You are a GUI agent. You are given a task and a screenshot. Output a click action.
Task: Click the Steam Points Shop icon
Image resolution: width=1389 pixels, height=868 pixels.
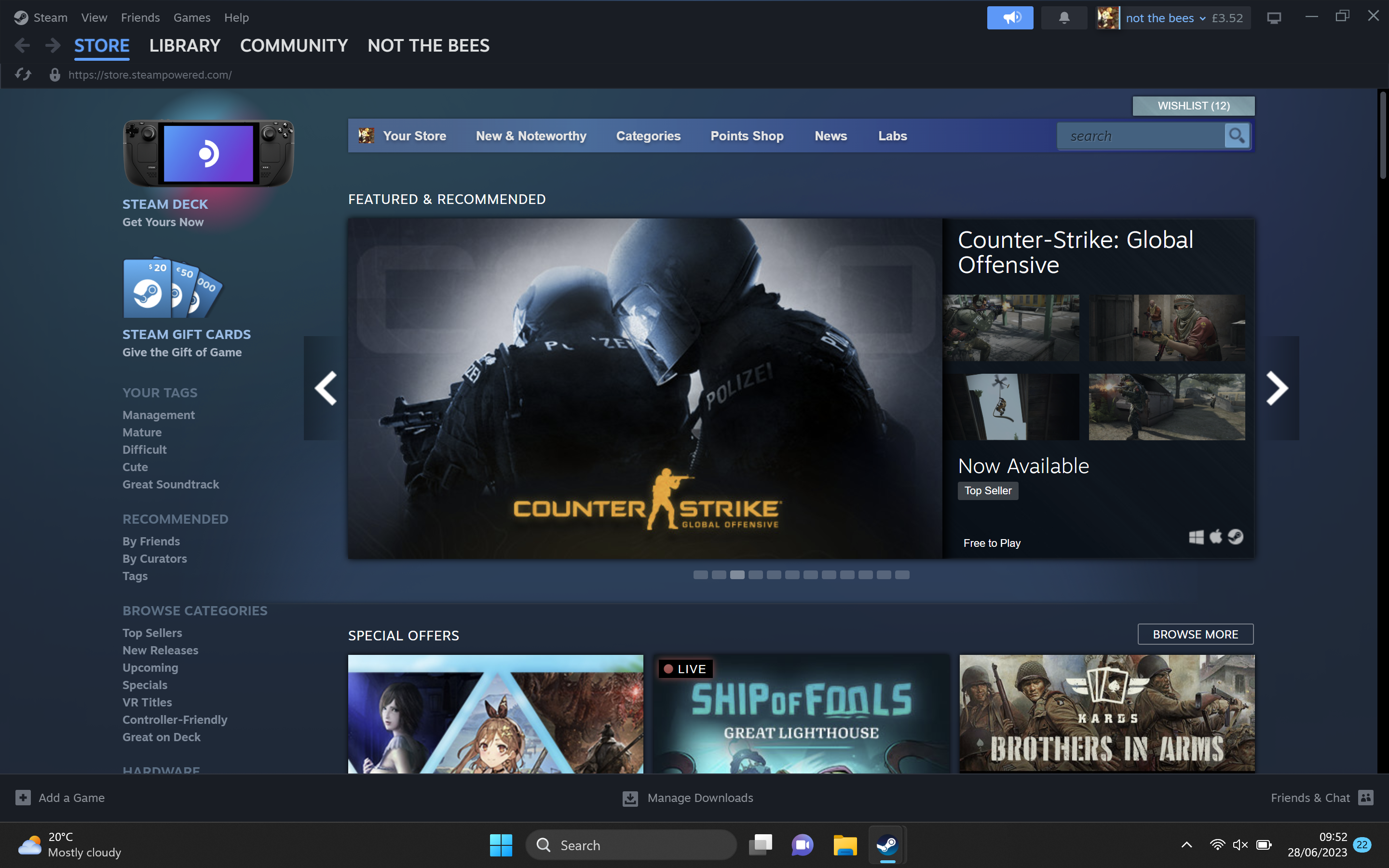[747, 135]
